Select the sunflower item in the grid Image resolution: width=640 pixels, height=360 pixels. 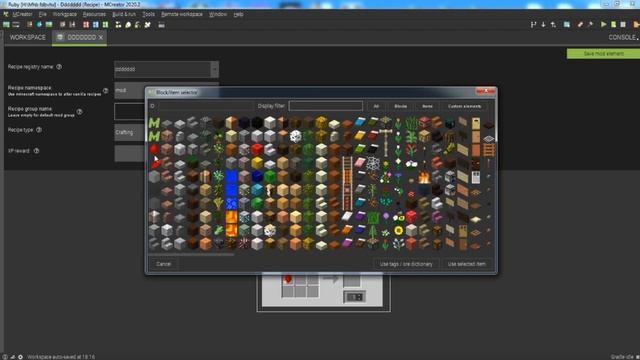pyautogui.click(x=398, y=231)
